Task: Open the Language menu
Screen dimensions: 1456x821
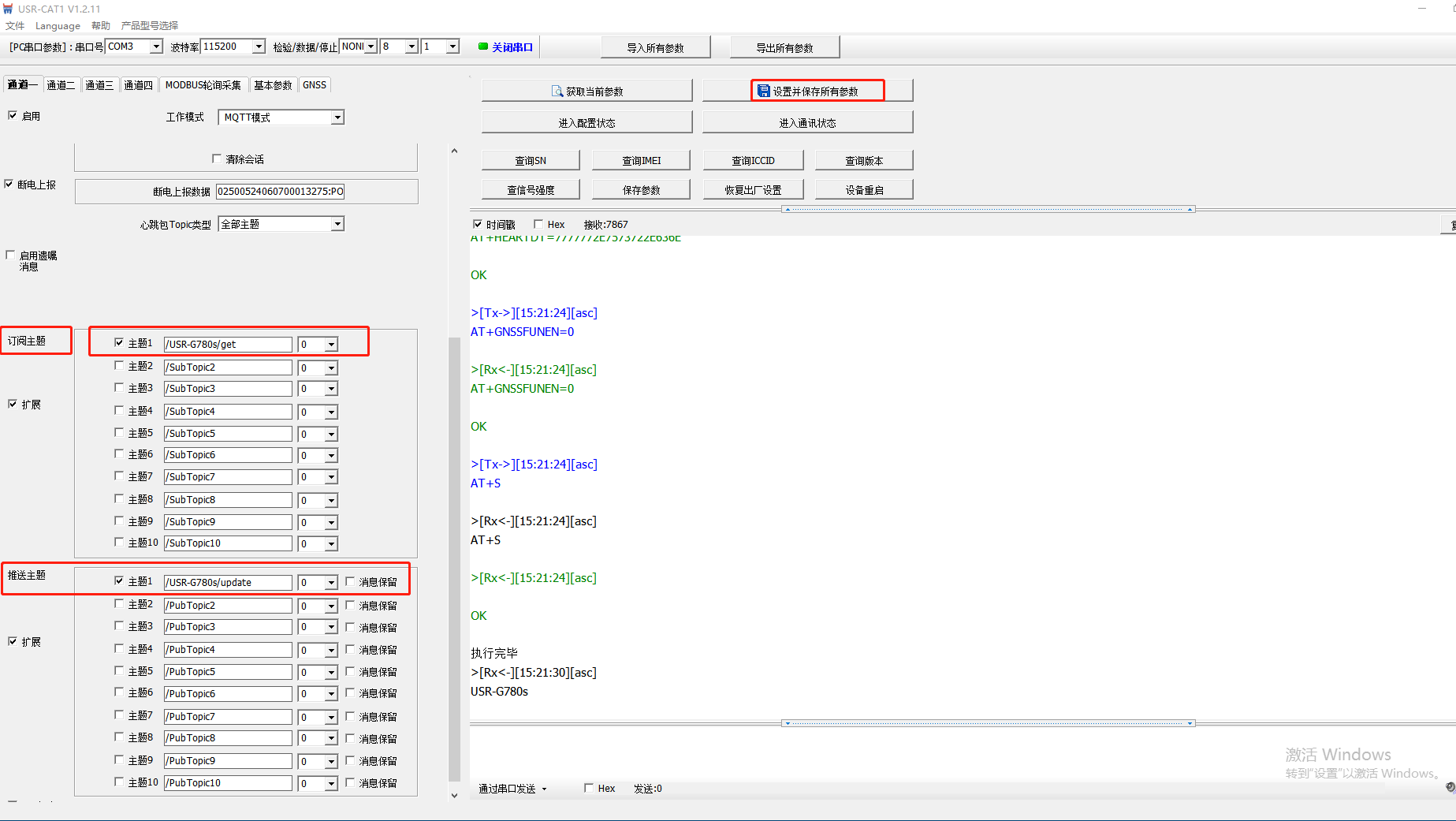Action: click(x=58, y=26)
